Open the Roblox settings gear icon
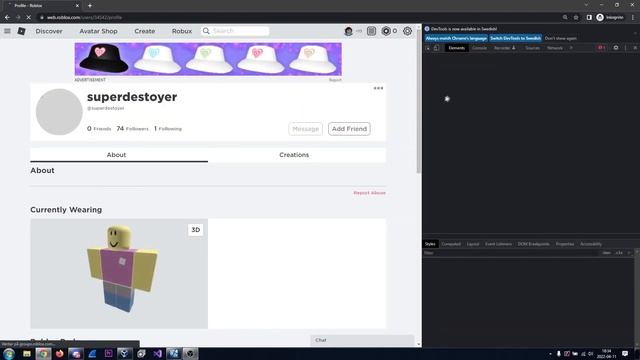The image size is (640, 360). click(407, 31)
